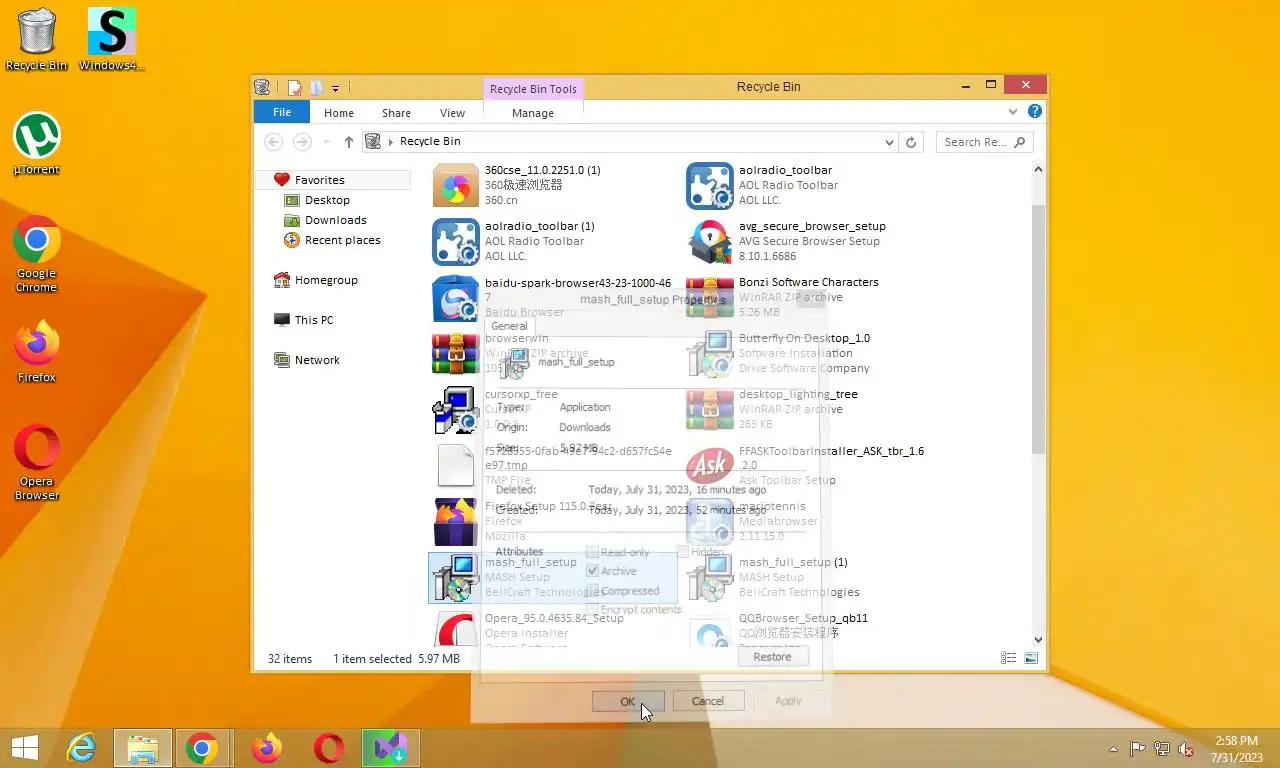1280x768 pixels.
Task: Open the Customize Quick Access Toolbar arrow
Action: click(x=336, y=89)
